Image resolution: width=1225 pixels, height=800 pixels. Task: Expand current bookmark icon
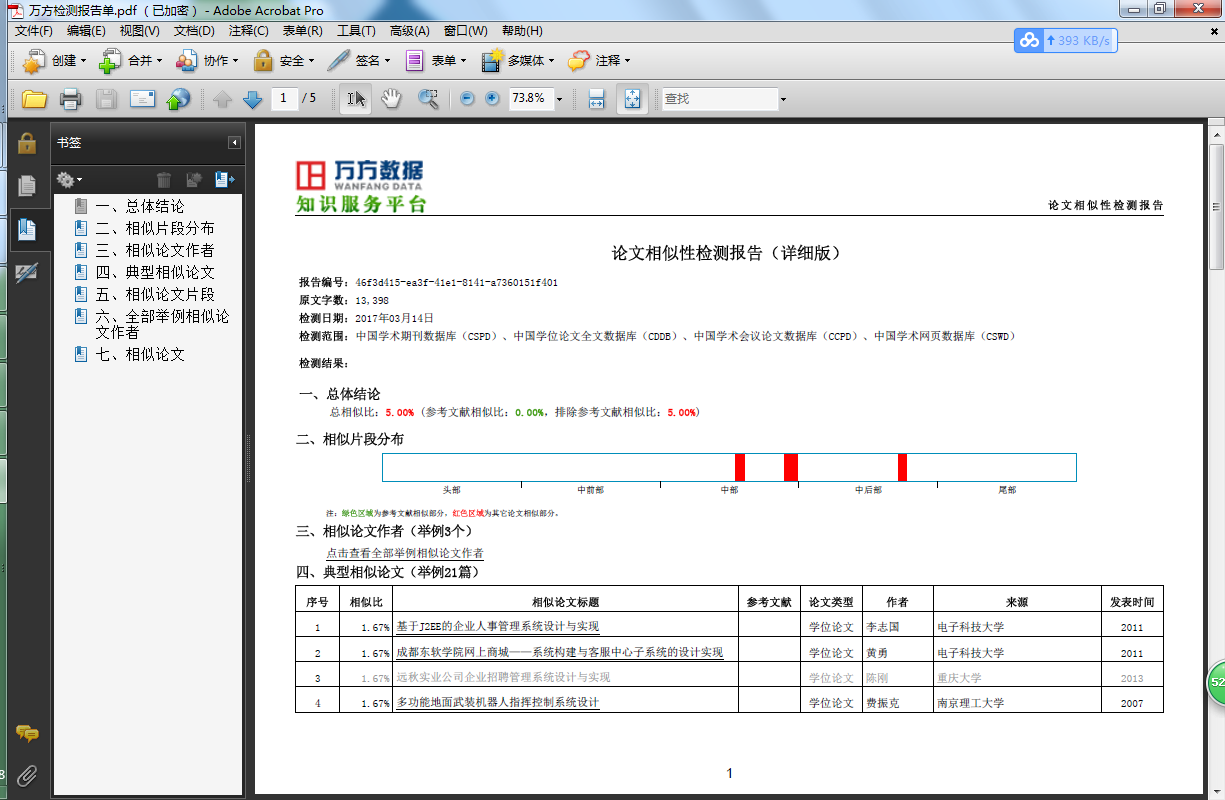point(224,180)
